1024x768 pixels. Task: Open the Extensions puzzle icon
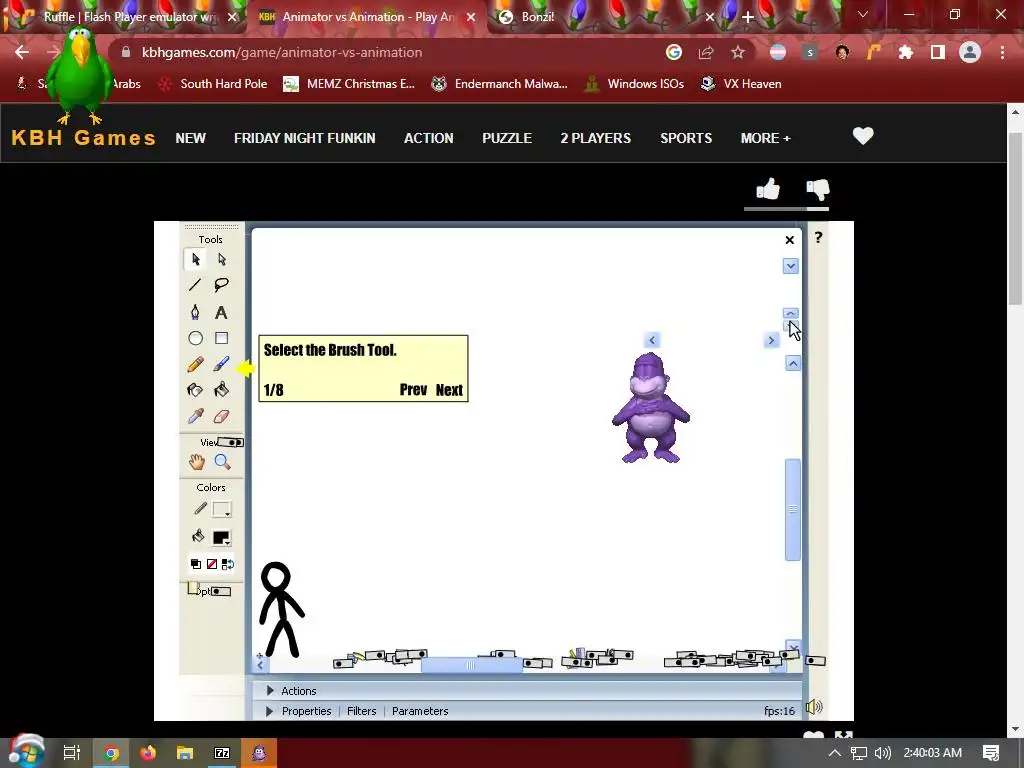click(x=905, y=52)
